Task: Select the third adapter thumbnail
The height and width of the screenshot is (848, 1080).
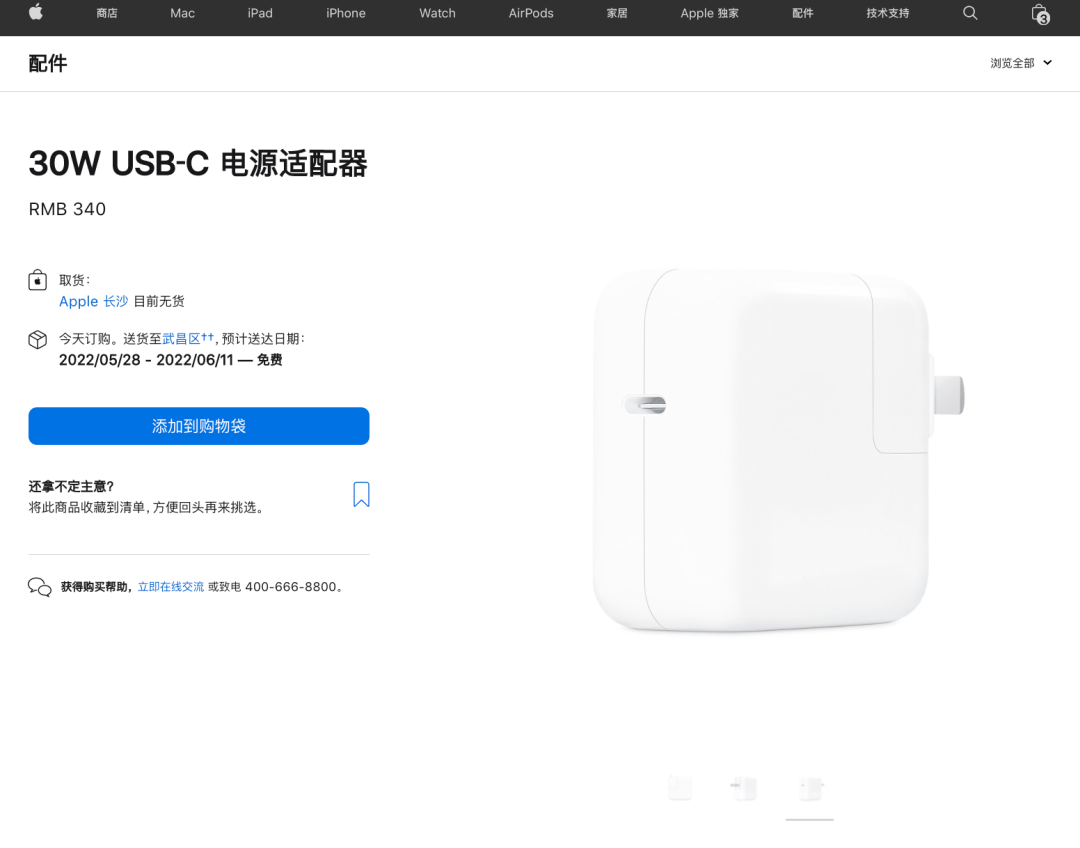Action: click(x=810, y=787)
